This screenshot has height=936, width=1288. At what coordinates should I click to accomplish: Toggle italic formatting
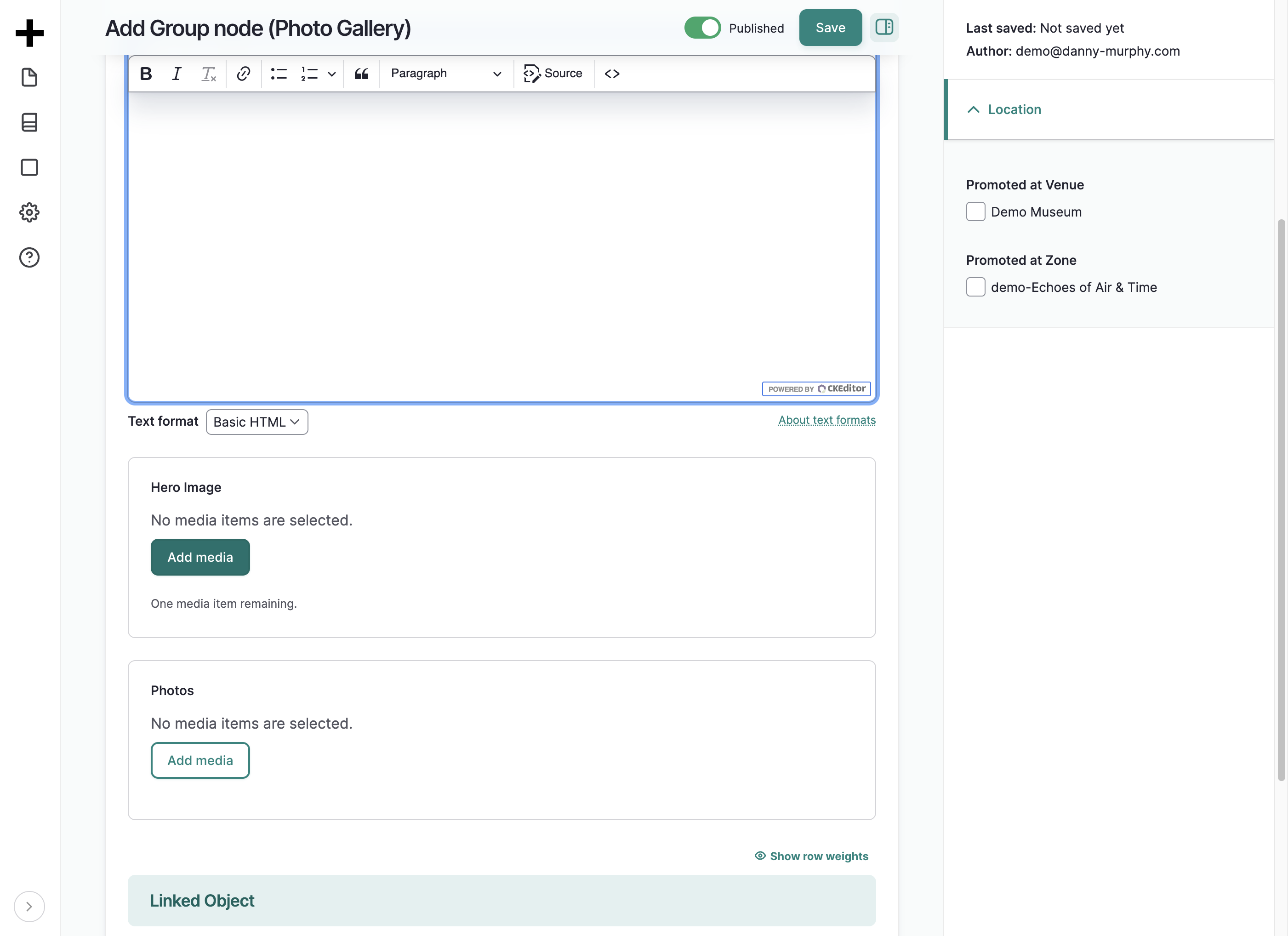point(177,73)
